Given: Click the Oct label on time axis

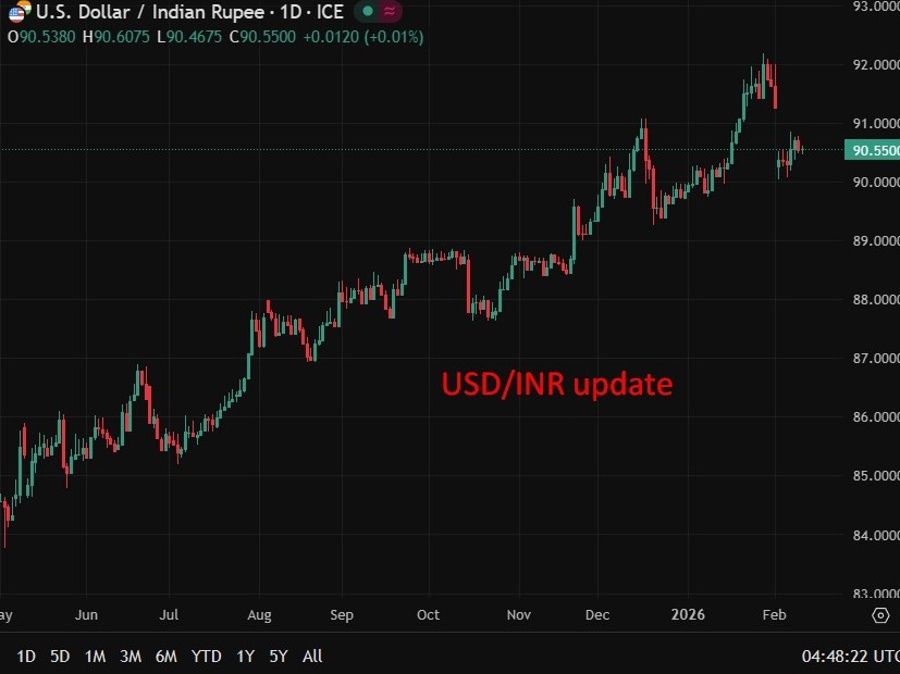Looking at the screenshot, I should [428, 614].
